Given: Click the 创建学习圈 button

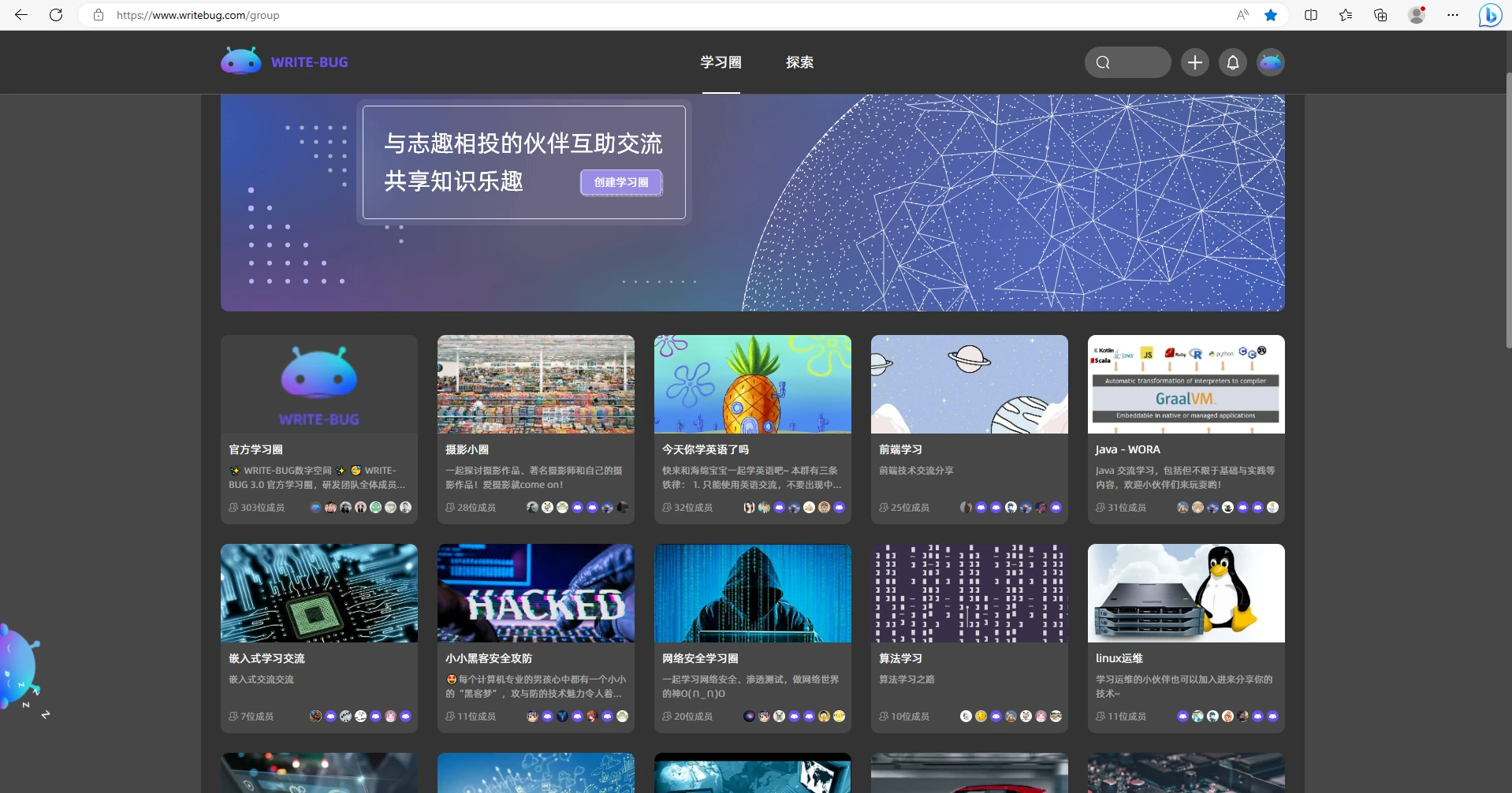Looking at the screenshot, I should point(621,182).
